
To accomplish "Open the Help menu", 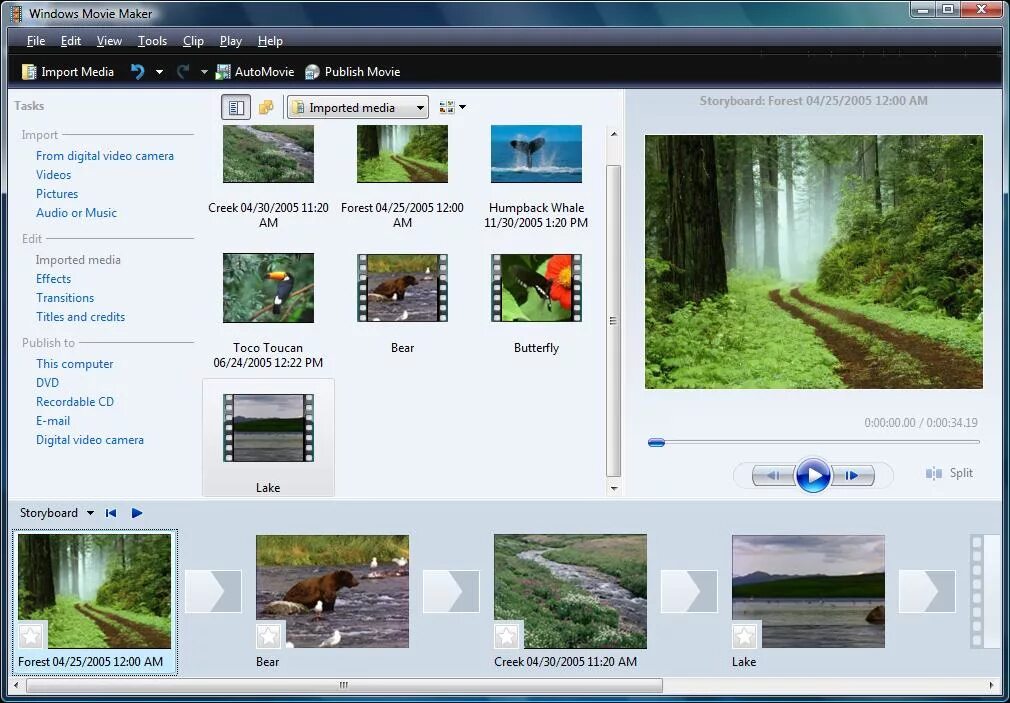I will click(270, 41).
